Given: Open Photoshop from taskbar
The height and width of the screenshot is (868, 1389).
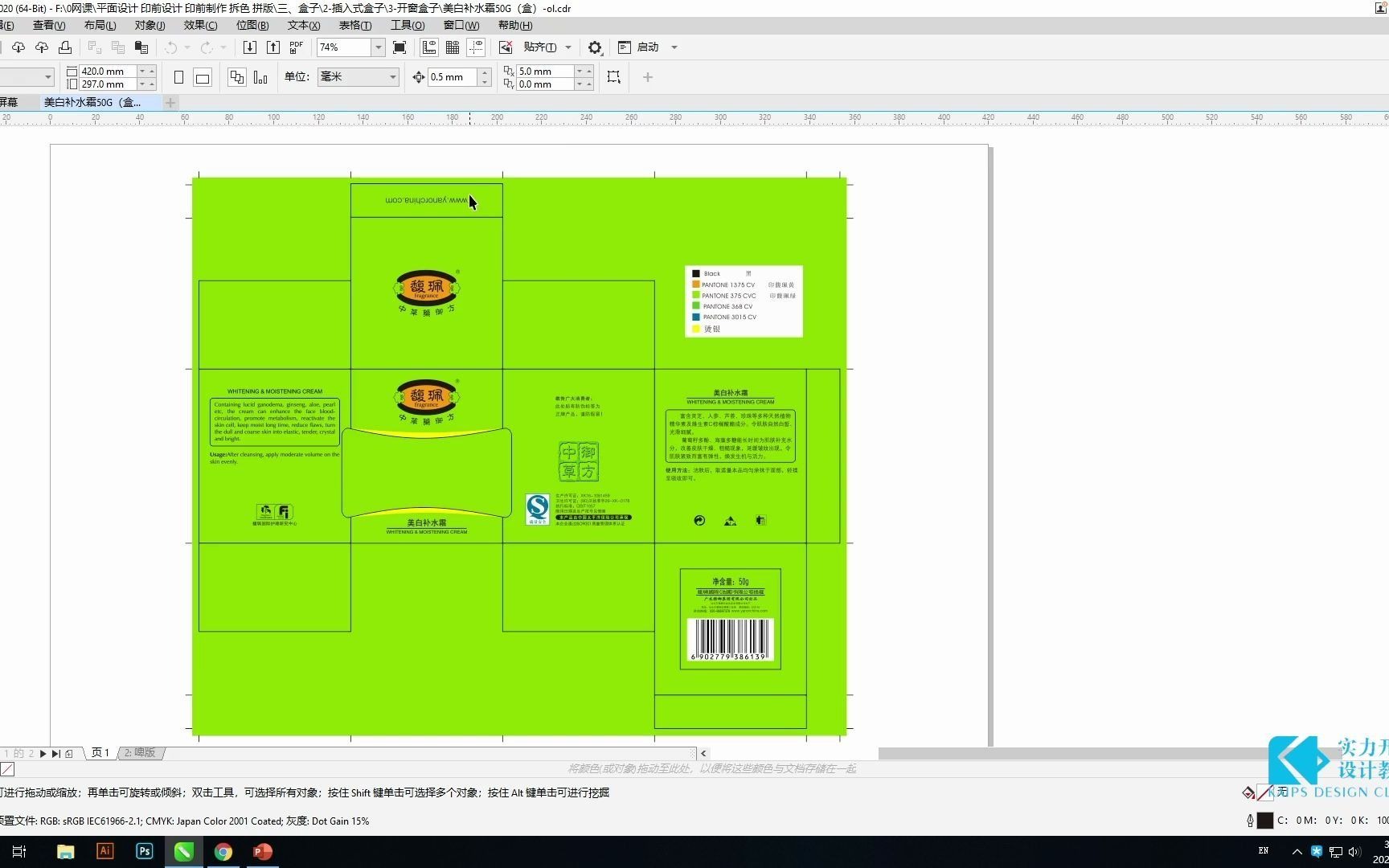Looking at the screenshot, I should coord(145,851).
